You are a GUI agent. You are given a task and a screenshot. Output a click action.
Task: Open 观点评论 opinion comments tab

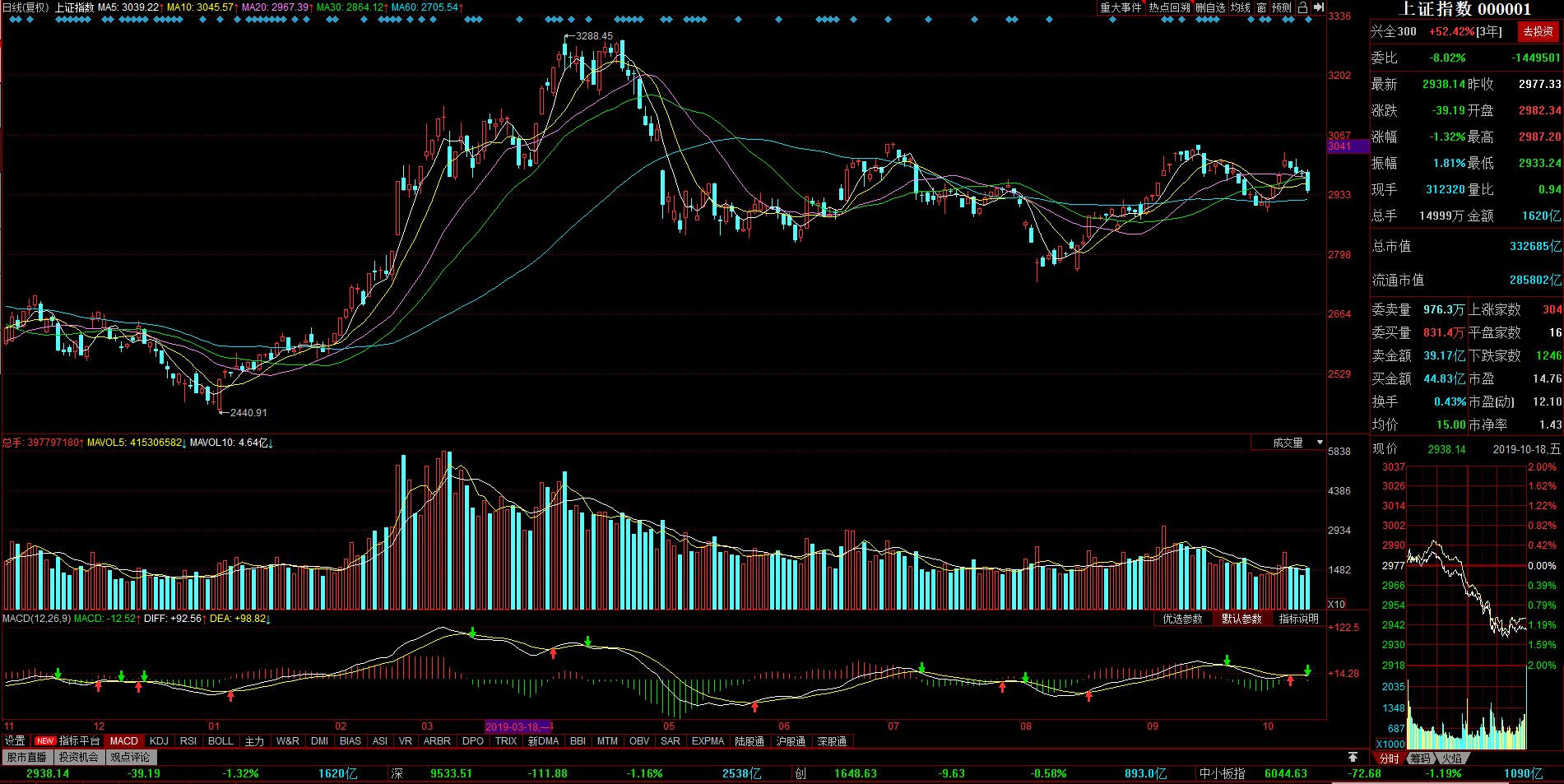click(131, 758)
